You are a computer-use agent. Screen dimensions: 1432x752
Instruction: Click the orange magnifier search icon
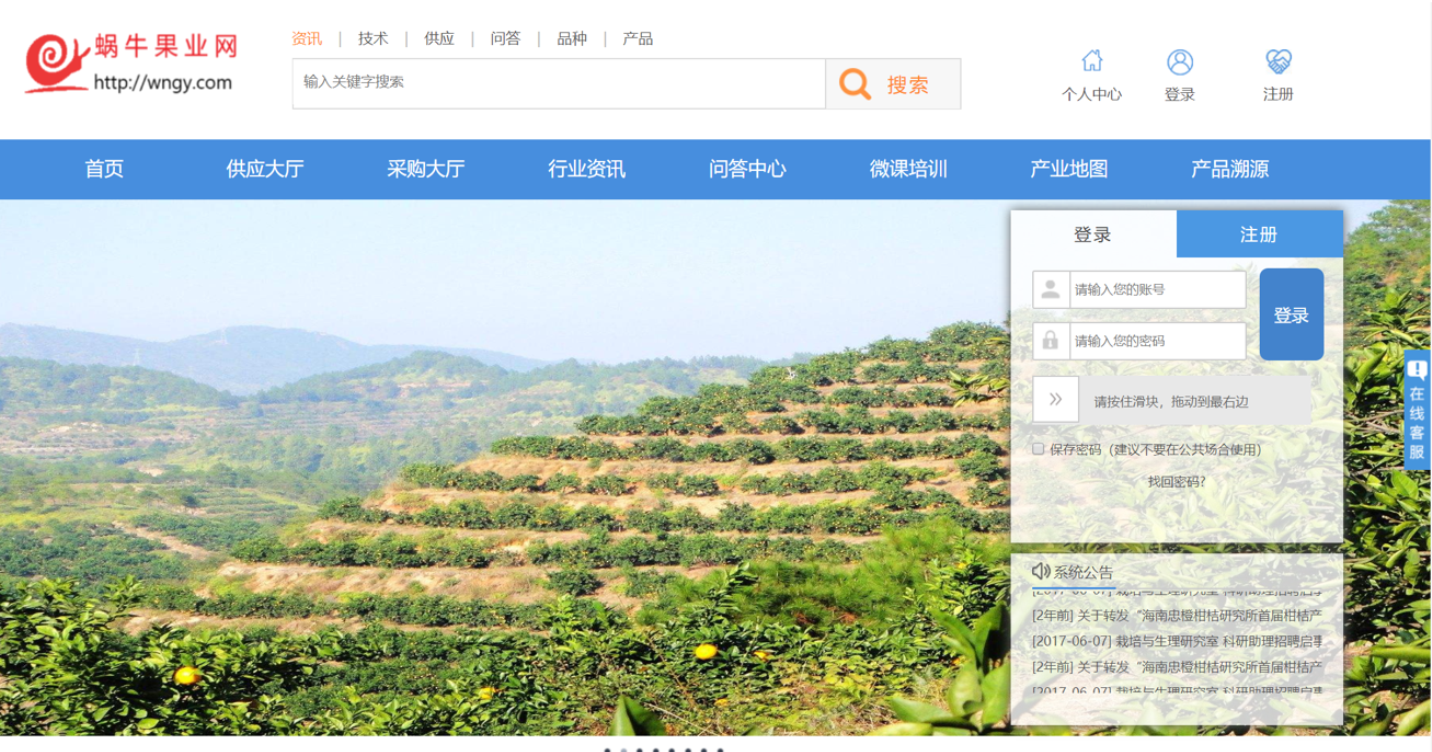[x=855, y=84]
